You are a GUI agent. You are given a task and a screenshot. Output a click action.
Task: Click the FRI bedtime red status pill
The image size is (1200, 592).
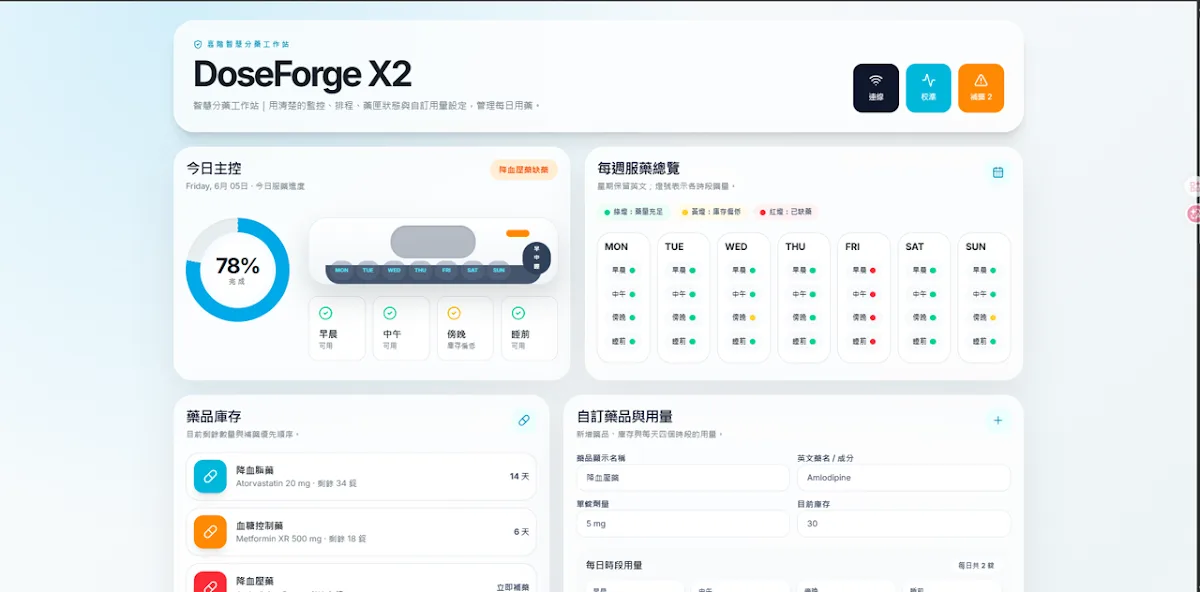click(865, 342)
